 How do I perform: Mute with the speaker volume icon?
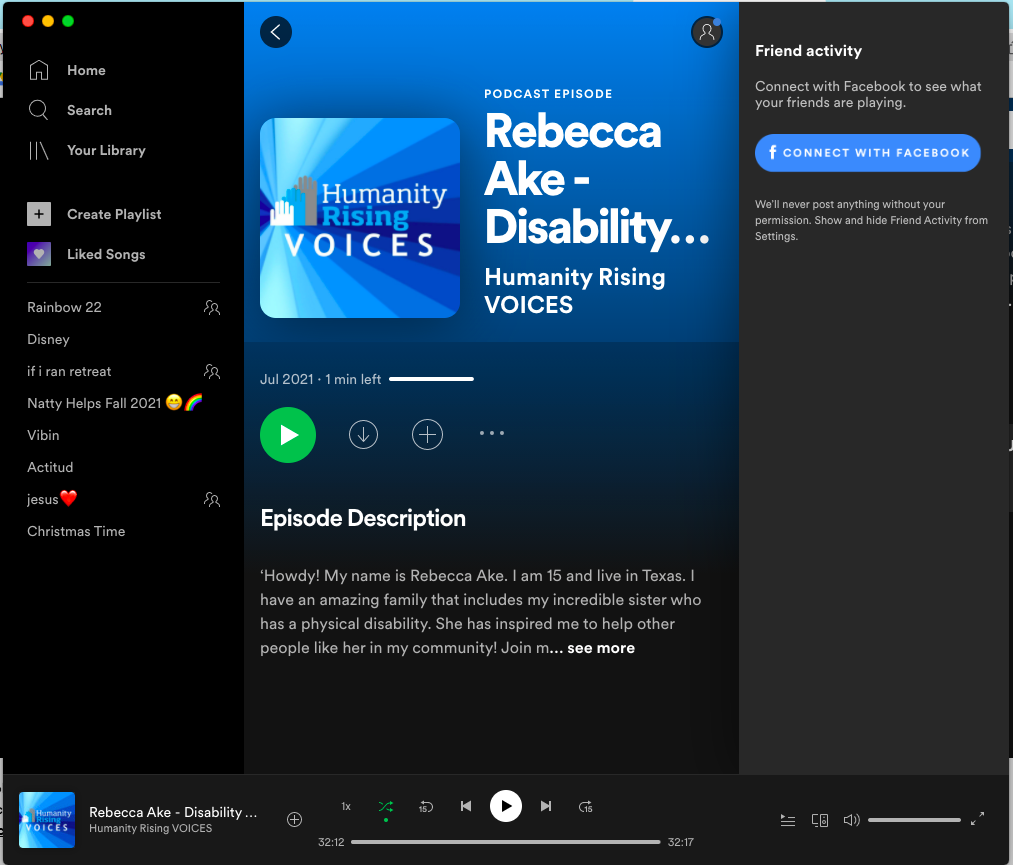tap(851, 820)
